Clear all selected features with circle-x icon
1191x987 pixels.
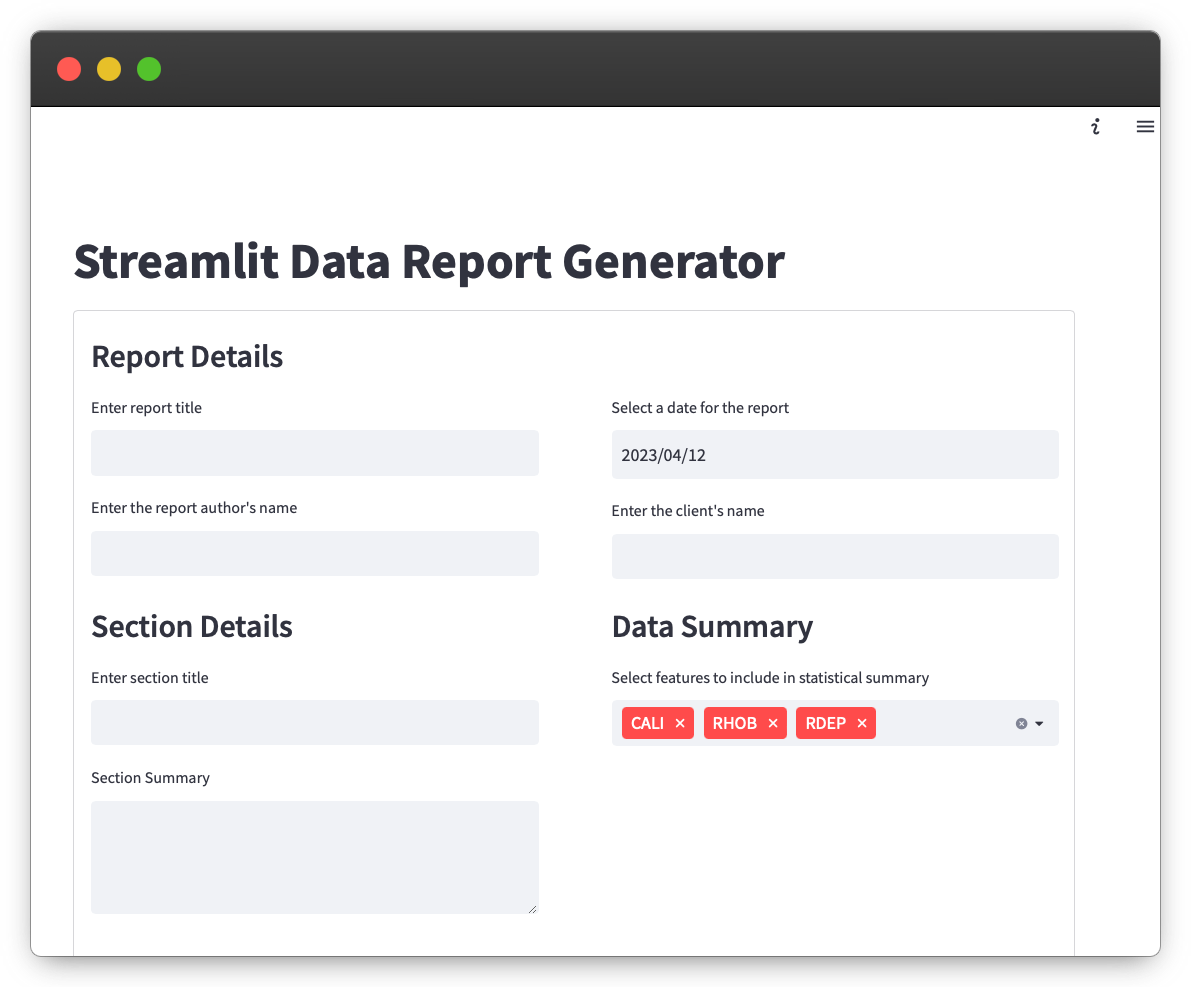coord(1022,723)
